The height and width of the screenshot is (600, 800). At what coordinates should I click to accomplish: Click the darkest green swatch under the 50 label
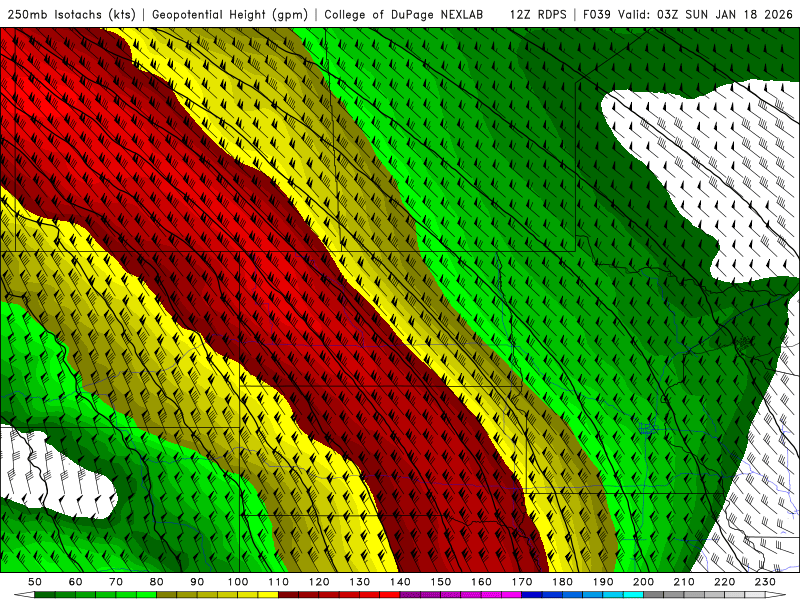click(45, 595)
